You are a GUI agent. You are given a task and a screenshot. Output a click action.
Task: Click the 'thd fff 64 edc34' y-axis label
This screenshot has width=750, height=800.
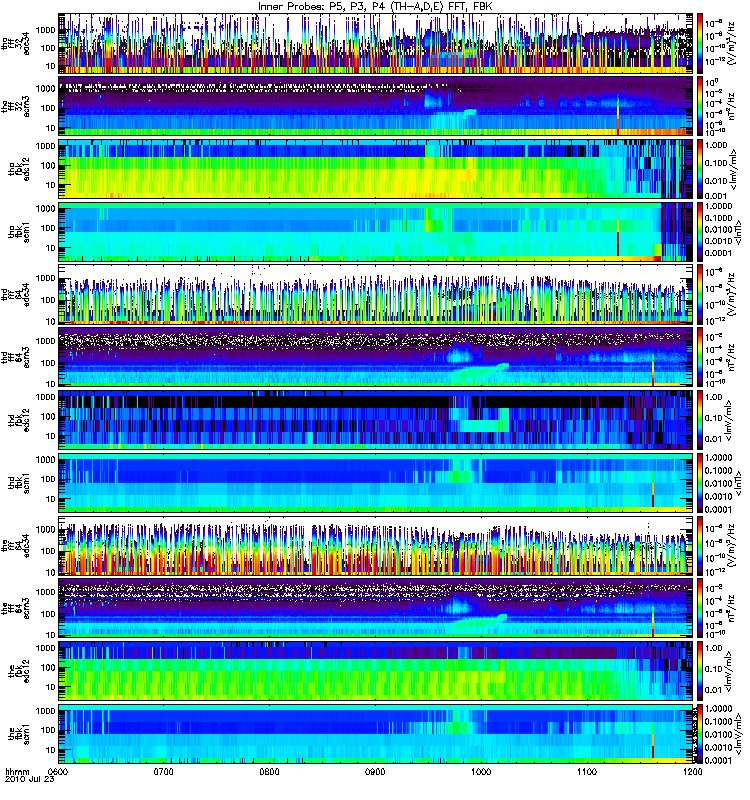click(x=15, y=294)
